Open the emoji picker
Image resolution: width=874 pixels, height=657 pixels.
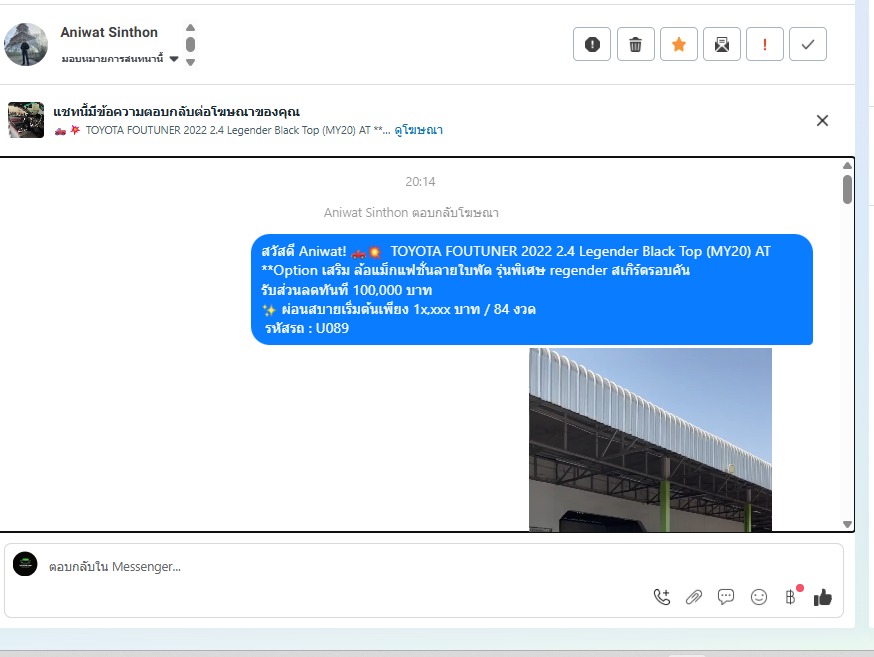point(759,597)
